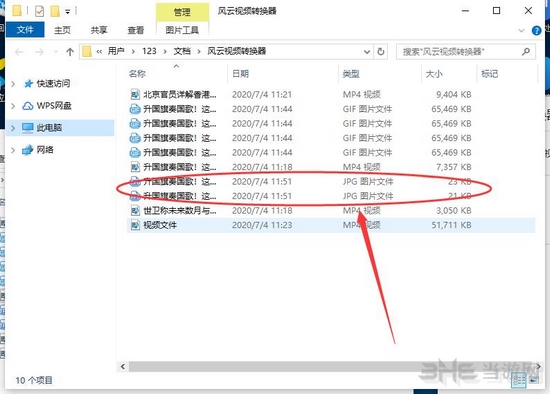Sort by 名称 column header
The width and height of the screenshot is (550, 394).
[x=137, y=74]
